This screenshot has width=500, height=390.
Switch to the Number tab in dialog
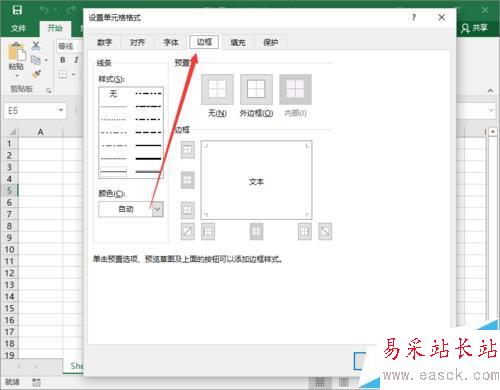(x=104, y=42)
